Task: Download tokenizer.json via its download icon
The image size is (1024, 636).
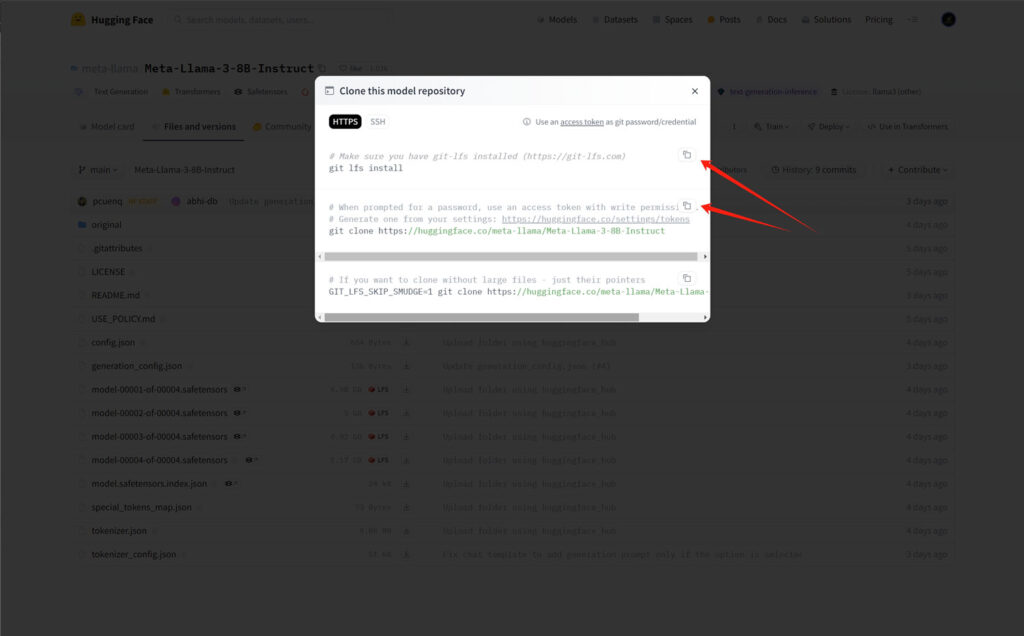Action: (406, 531)
